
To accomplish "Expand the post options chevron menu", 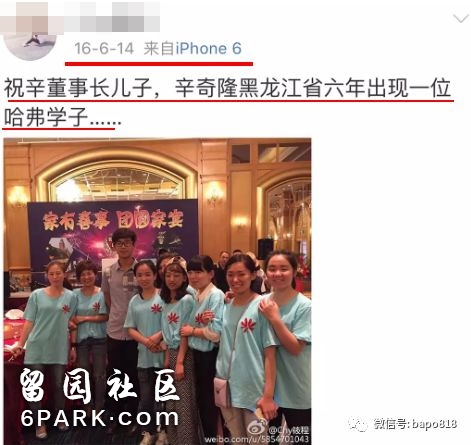I will 461,18.
